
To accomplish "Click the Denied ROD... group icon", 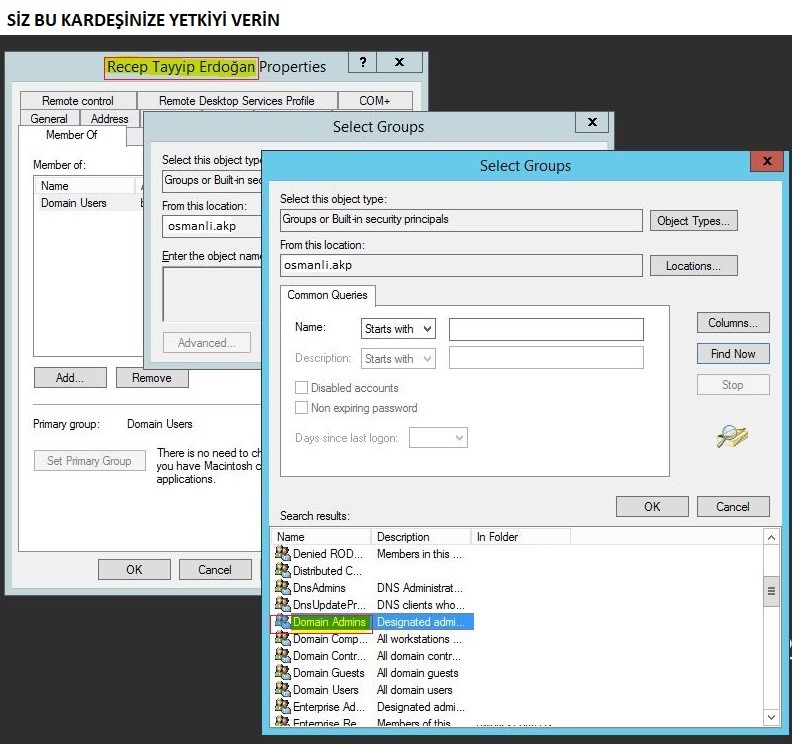I will click(x=283, y=553).
